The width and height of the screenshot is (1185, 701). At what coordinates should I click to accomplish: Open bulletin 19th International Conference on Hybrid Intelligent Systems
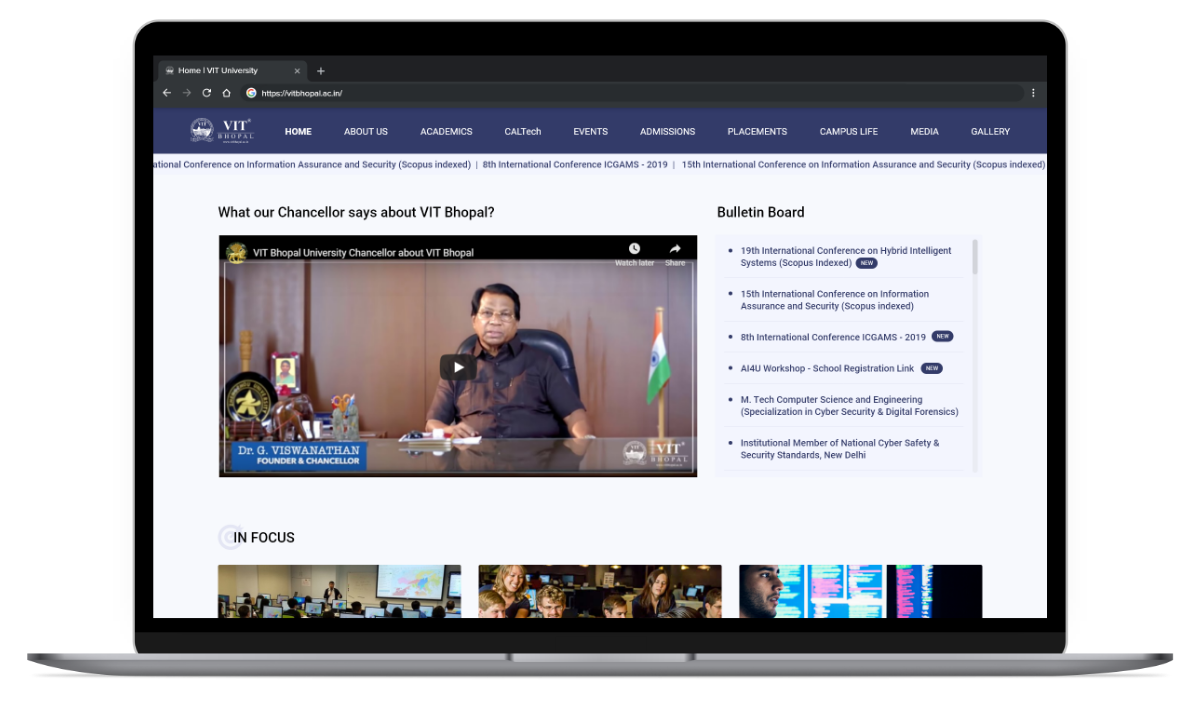[x=846, y=257]
